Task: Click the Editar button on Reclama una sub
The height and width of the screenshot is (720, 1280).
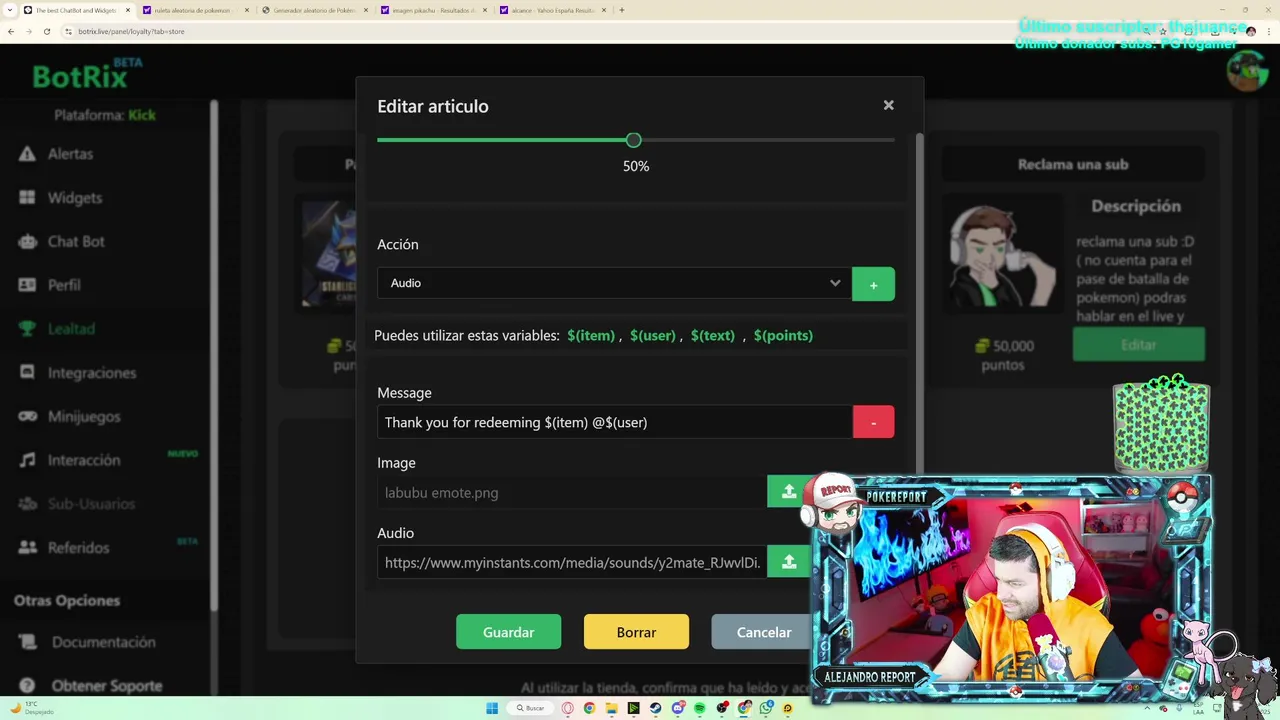Action: click(x=1138, y=345)
